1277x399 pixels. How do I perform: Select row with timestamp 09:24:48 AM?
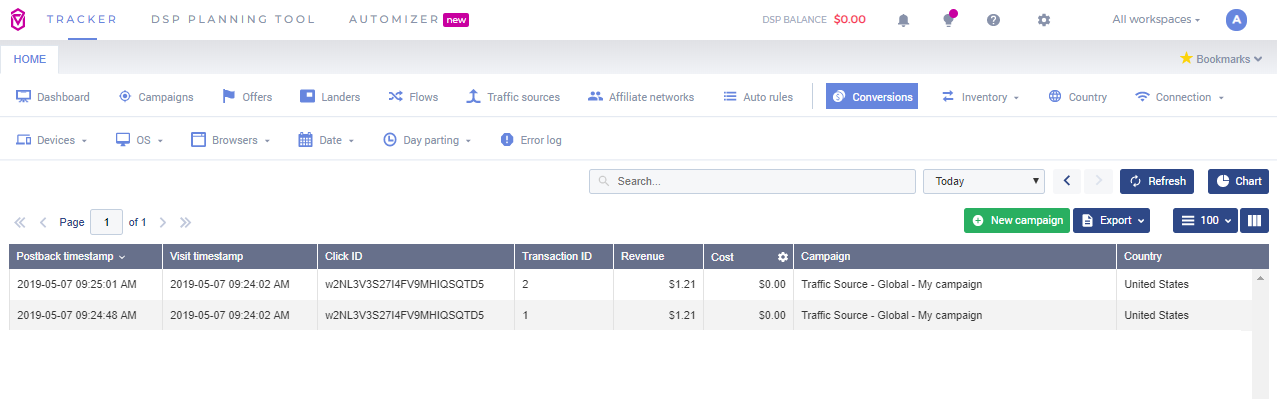[x=630, y=315]
